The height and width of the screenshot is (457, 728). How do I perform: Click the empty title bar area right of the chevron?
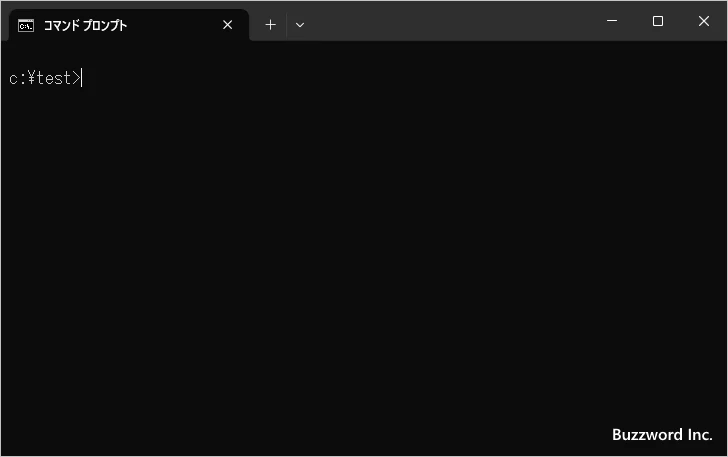coord(450,22)
